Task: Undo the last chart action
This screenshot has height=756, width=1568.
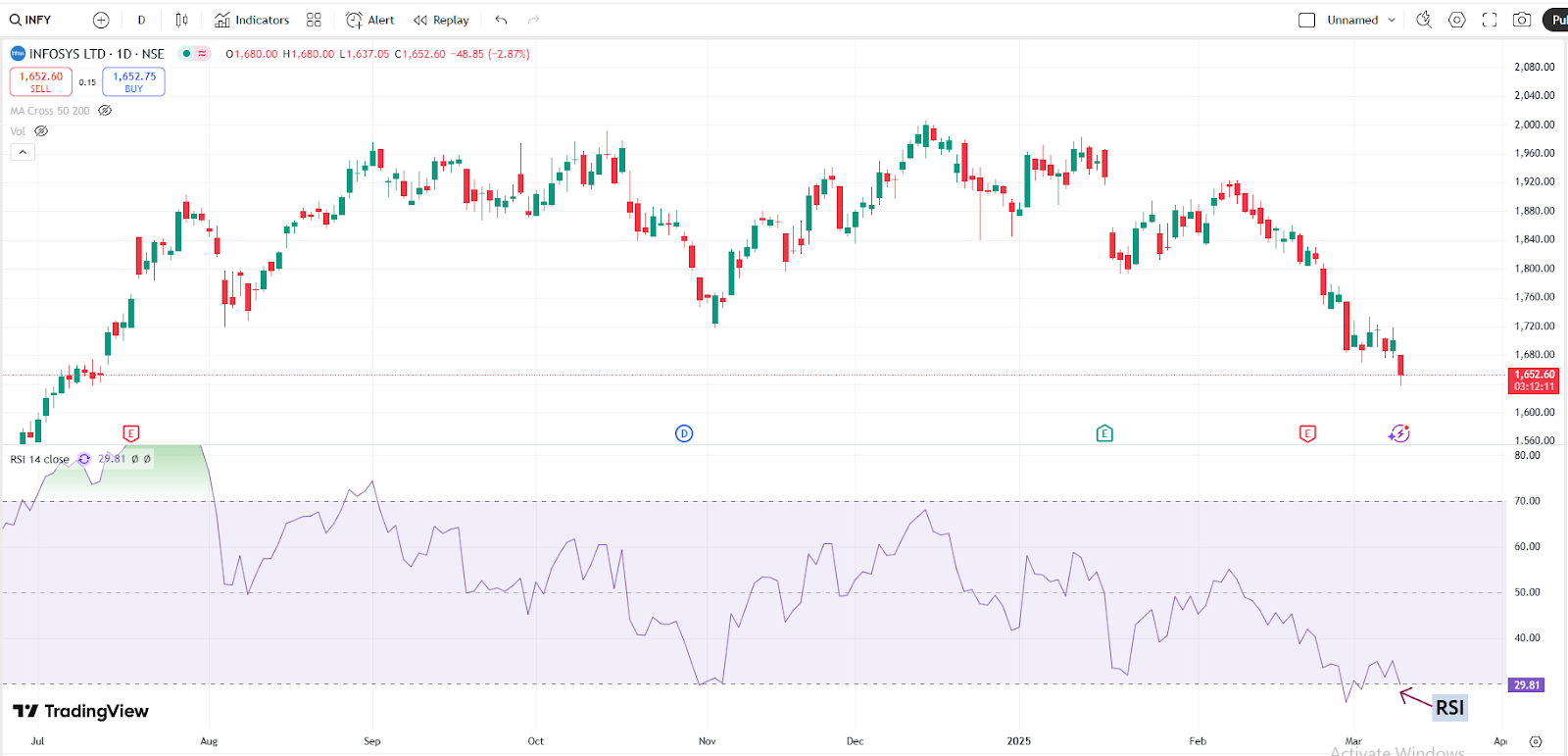Action: pos(501,20)
